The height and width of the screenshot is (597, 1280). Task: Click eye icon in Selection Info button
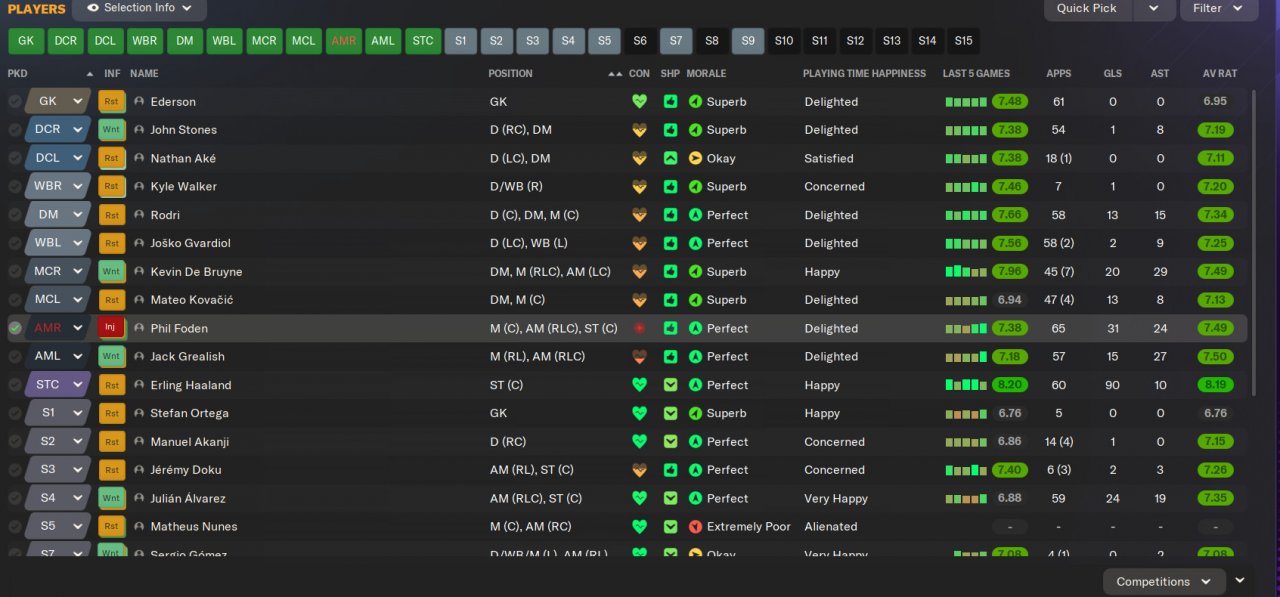click(x=93, y=8)
